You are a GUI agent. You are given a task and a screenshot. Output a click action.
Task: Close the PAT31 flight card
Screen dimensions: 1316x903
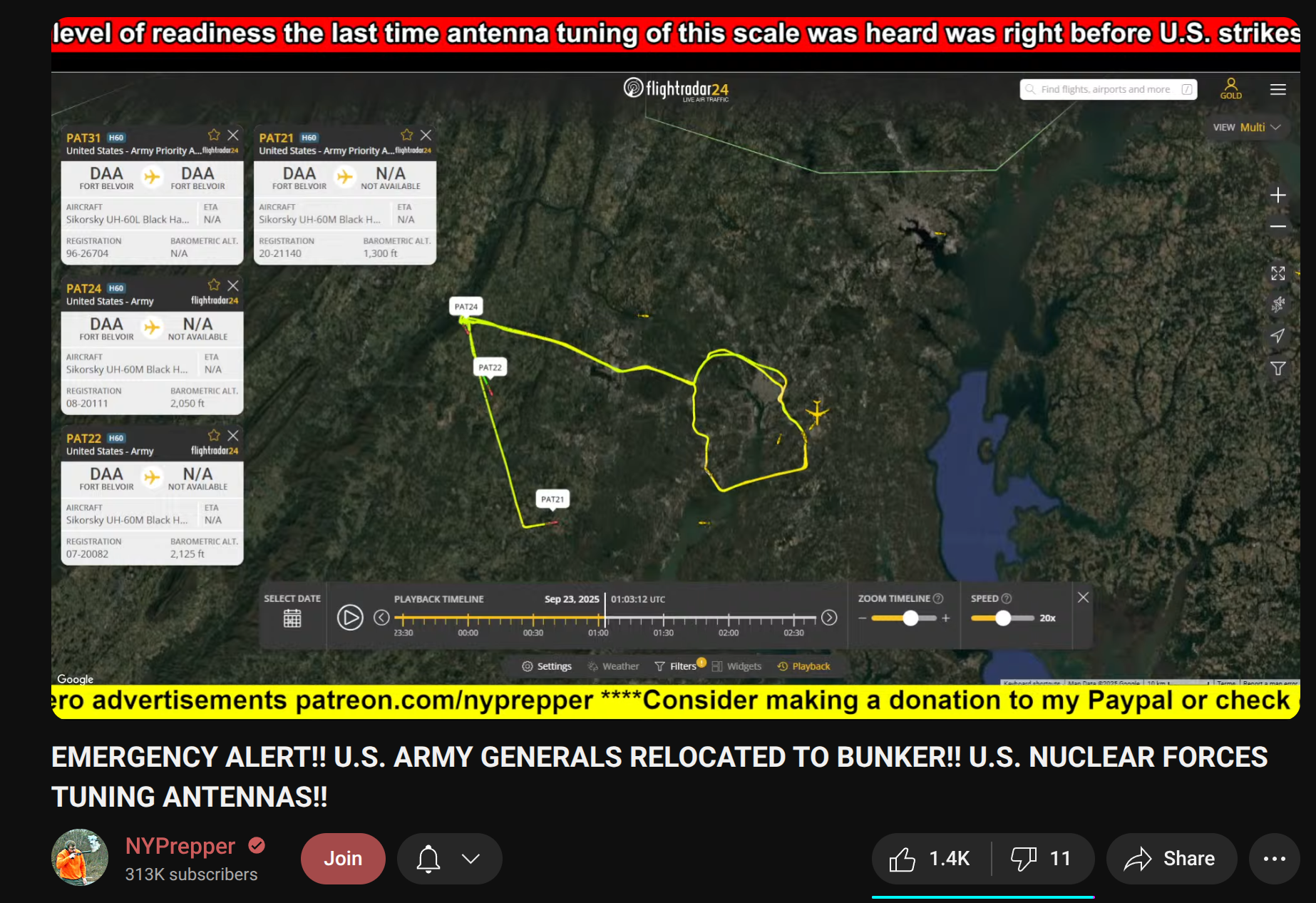coord(233,135)
